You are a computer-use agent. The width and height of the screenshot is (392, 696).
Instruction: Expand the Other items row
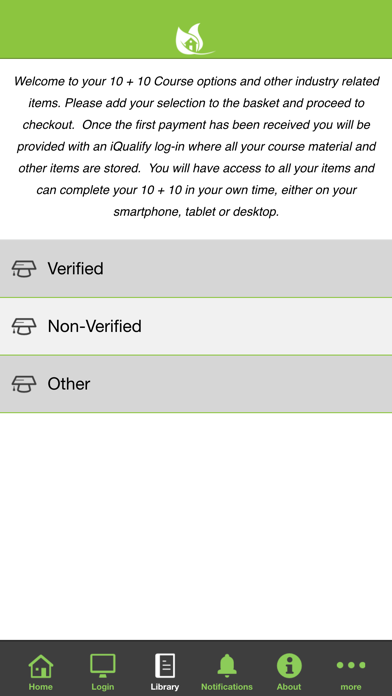click(x=196, y=384)
